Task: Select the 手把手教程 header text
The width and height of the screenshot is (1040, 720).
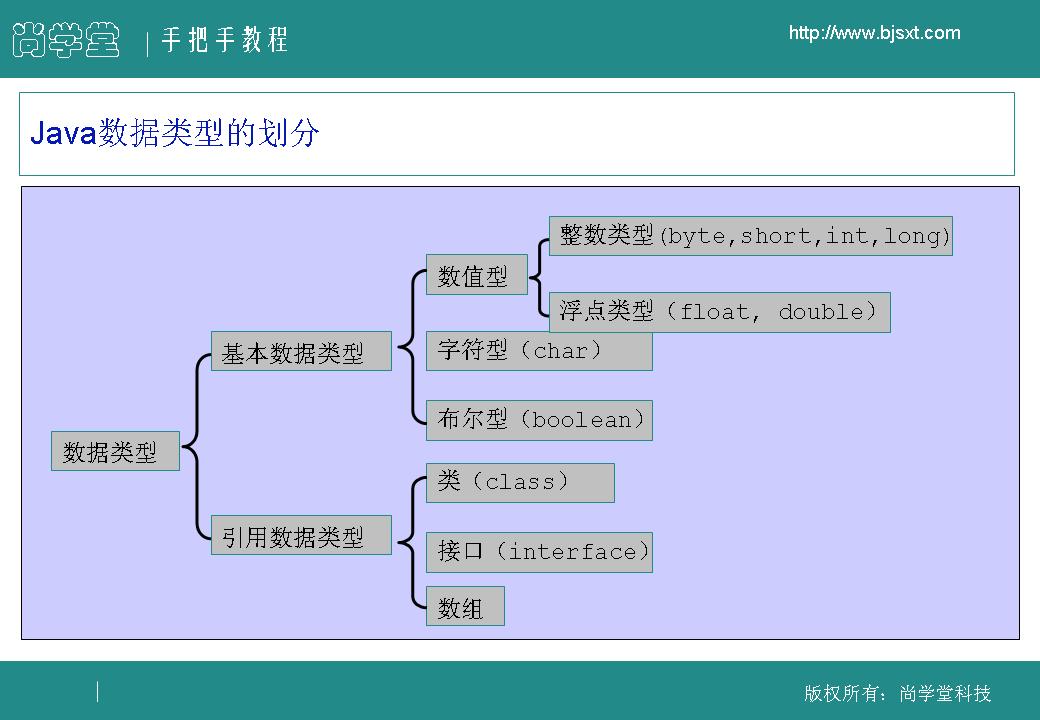Action: coord(225,40)
